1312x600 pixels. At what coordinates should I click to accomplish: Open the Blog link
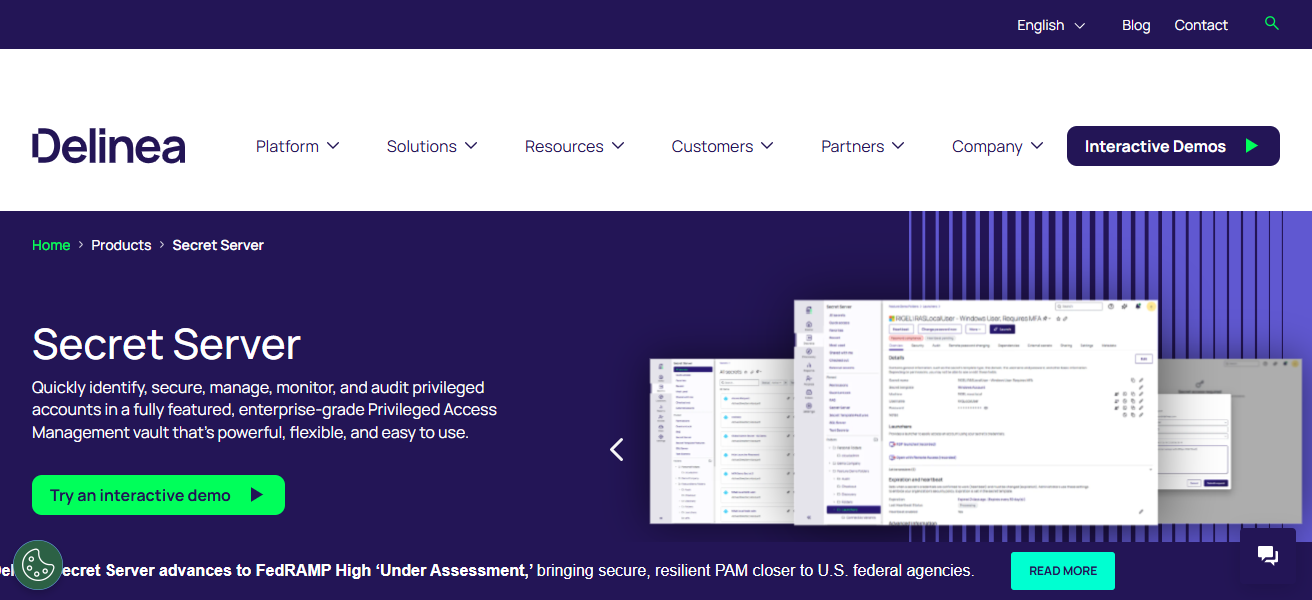pos(1136,25)
